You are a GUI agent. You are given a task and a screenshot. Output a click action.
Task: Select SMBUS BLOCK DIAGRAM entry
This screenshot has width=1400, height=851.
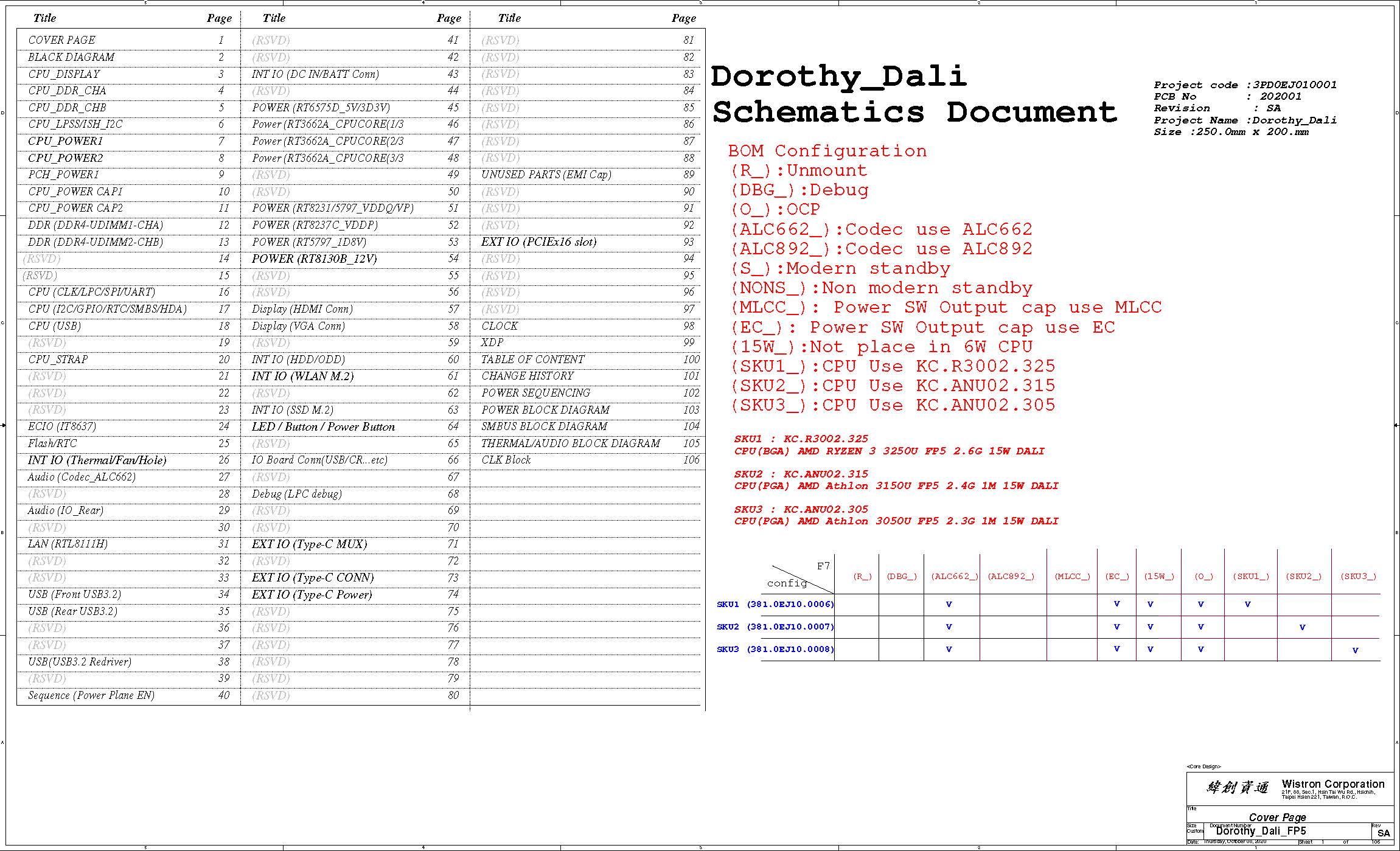(545, 426)
